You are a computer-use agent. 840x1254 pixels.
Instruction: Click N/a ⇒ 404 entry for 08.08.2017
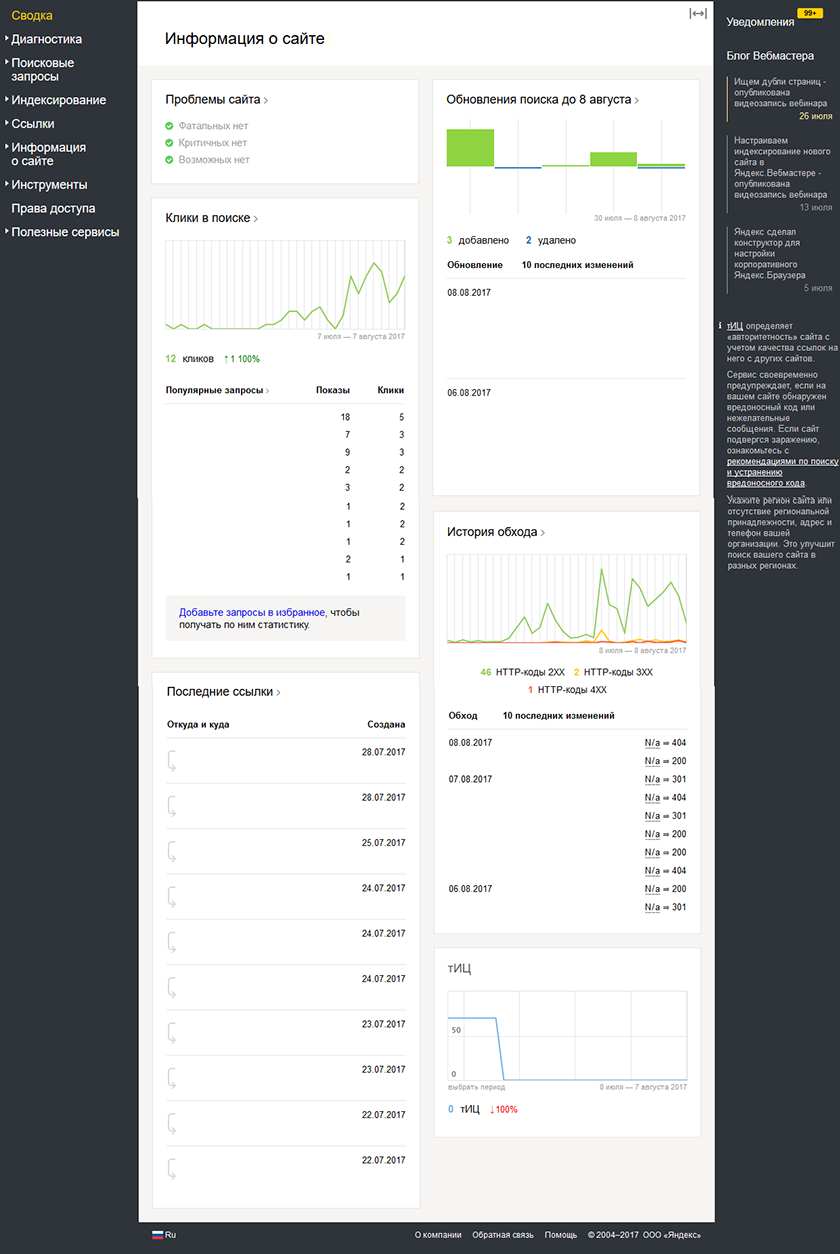pyautogui.click(x=666, y=743)
